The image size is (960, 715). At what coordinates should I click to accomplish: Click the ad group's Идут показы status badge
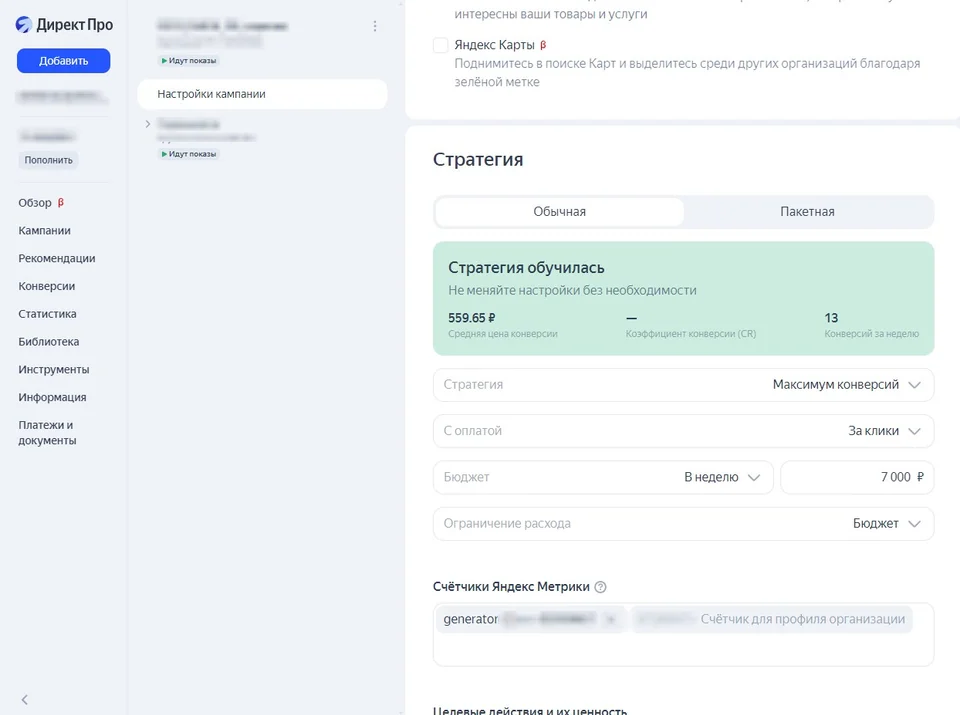tap(189, 154)
